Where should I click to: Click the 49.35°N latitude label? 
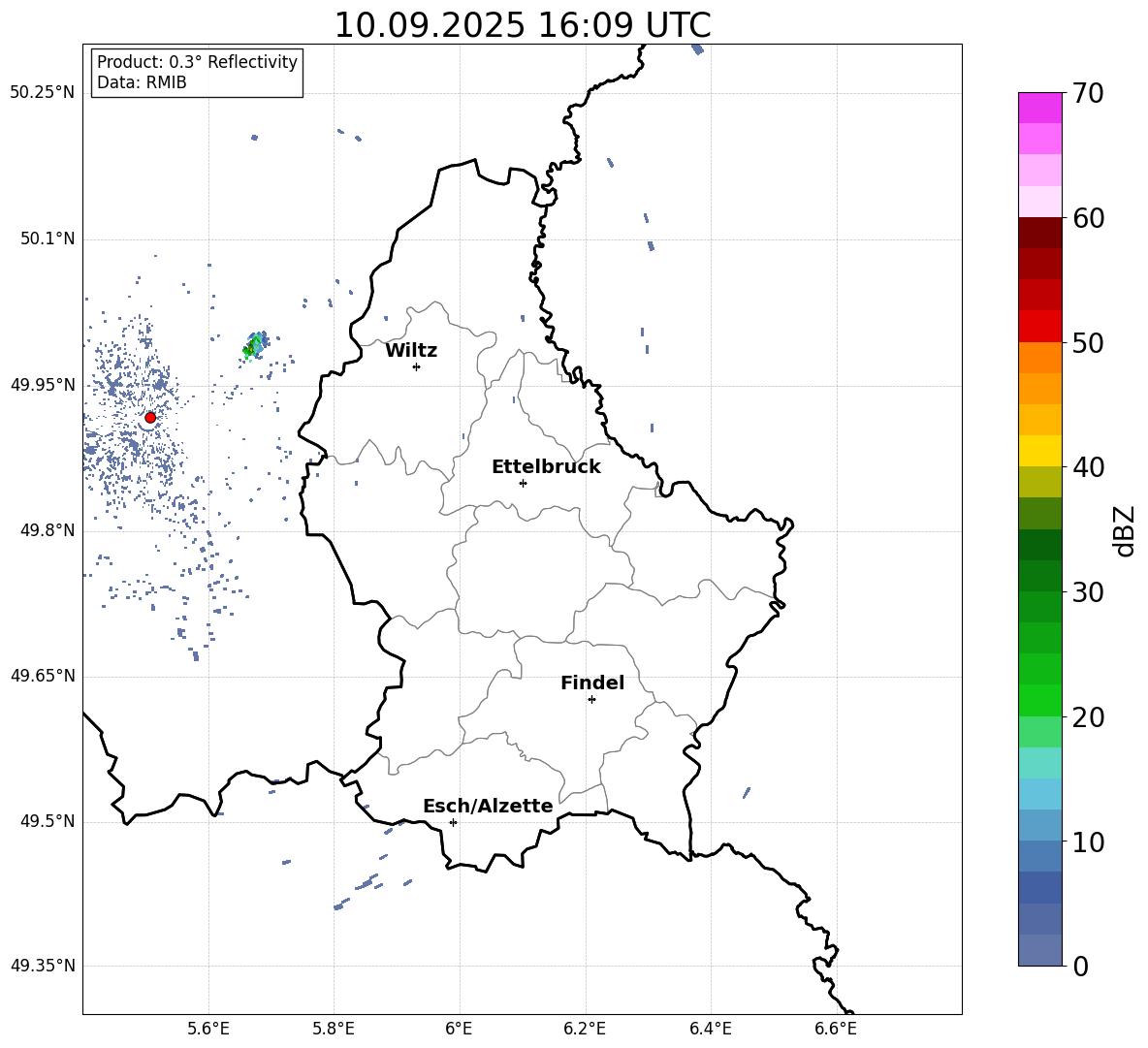click(43, 966)
